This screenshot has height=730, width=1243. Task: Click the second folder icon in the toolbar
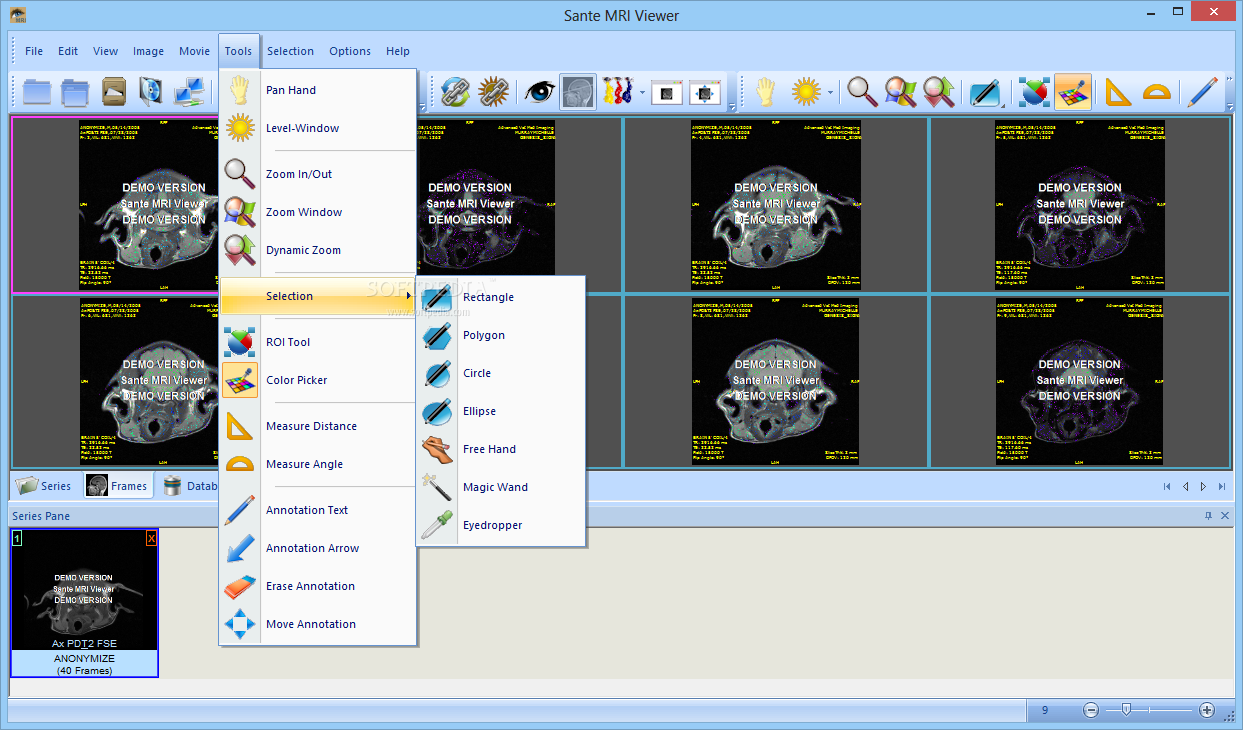[75, 91]
